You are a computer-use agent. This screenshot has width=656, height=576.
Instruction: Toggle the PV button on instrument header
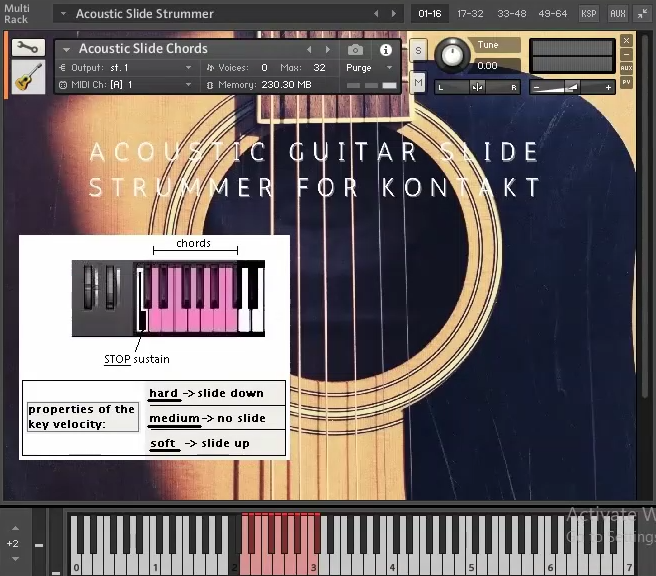tap(626, 82)
